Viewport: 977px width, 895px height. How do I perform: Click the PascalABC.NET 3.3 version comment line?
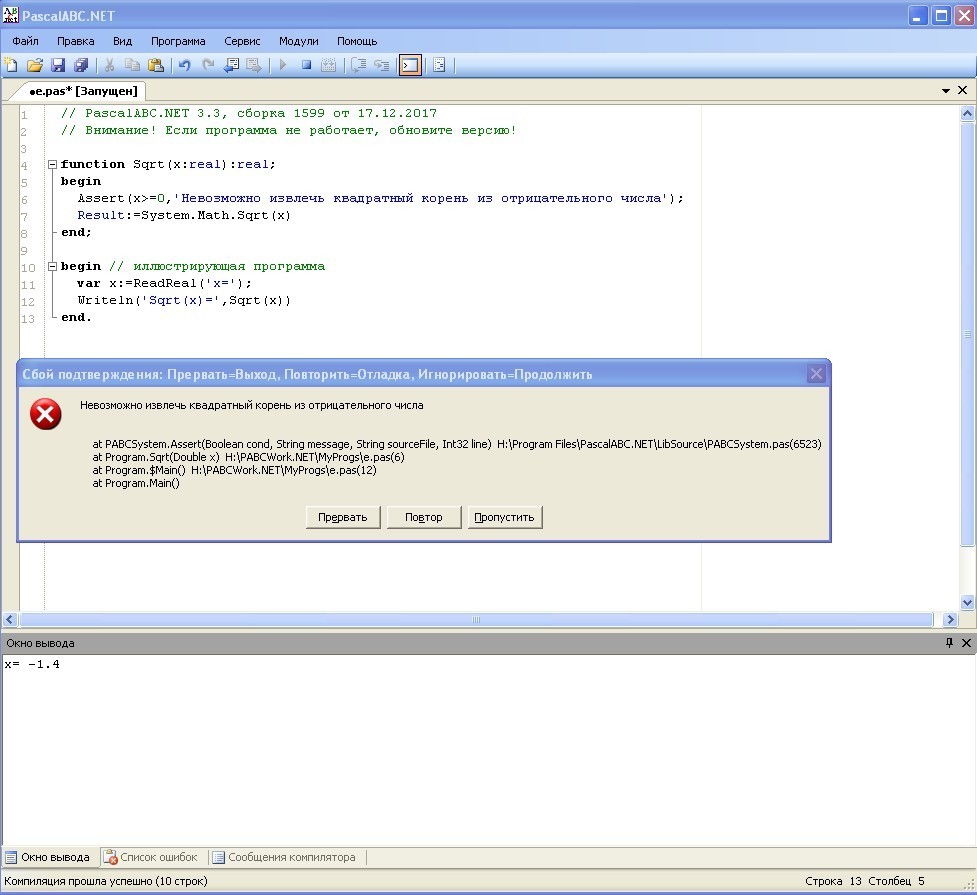point(249,113)
